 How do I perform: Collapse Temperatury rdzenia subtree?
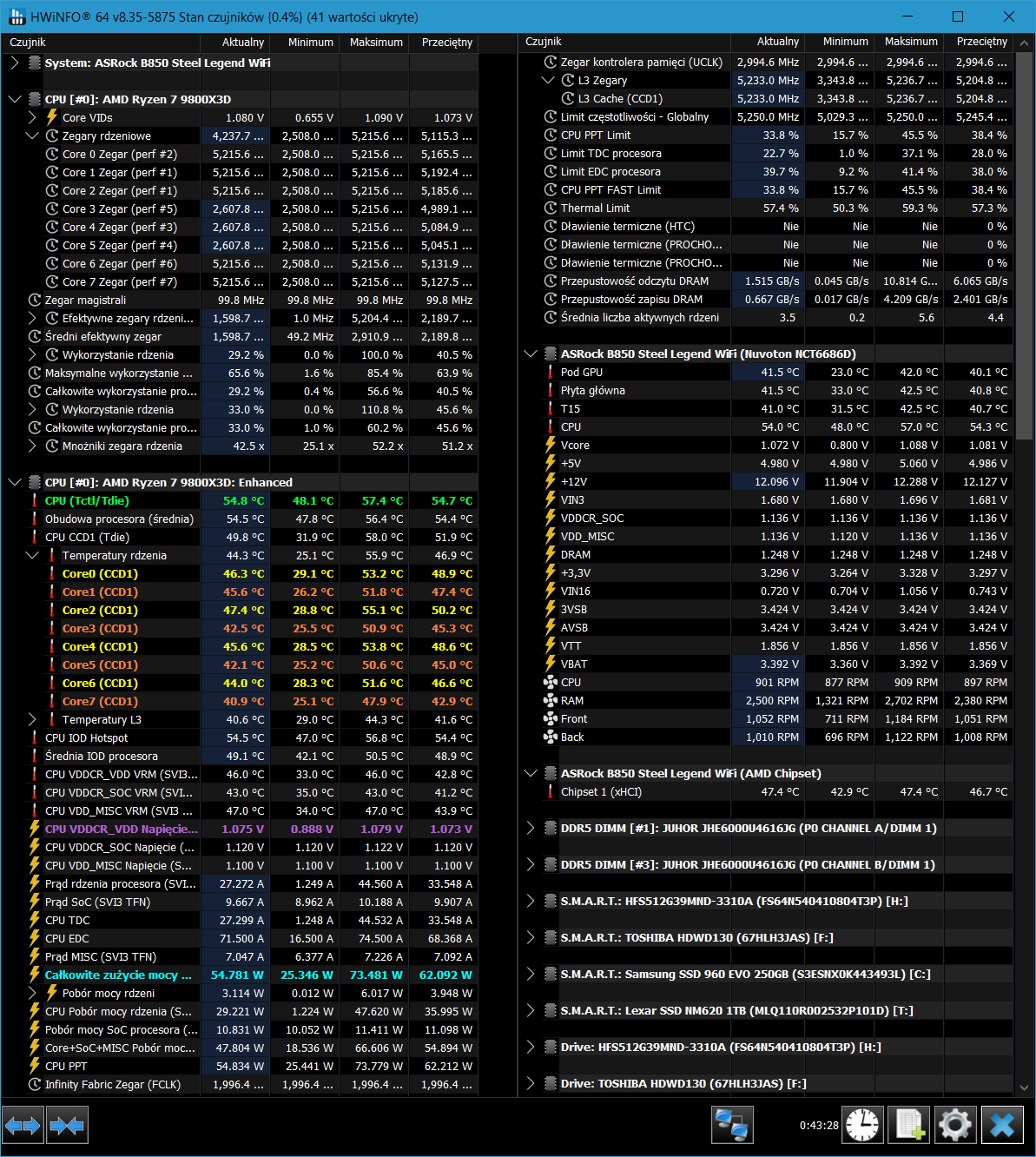pos(32,555)
